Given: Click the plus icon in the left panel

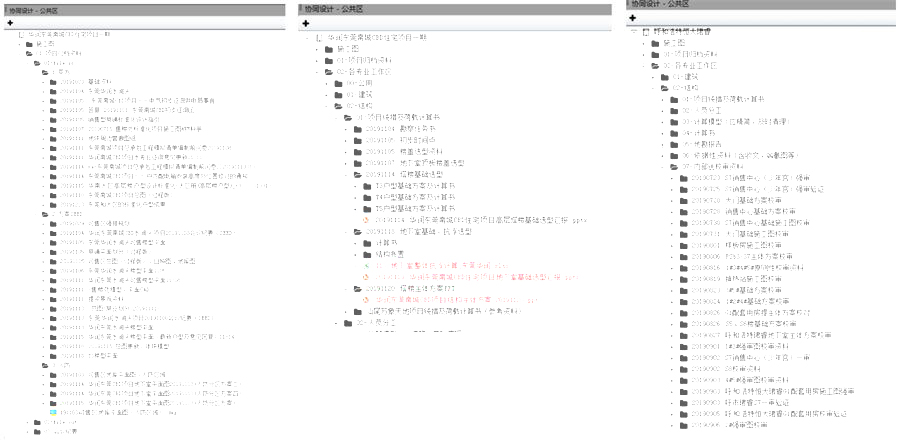Looking at the screenshot, I should pyautogui.click(x=10, y=21).
